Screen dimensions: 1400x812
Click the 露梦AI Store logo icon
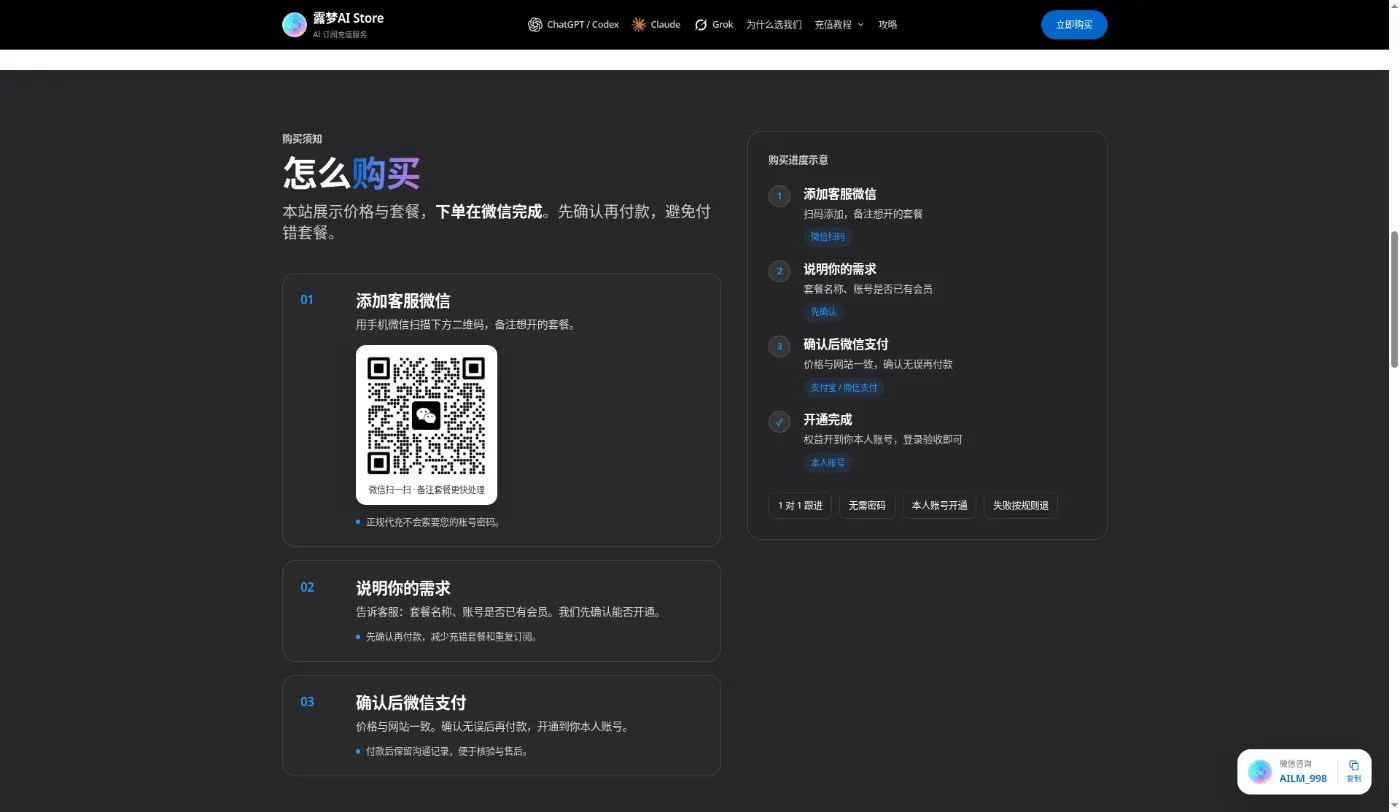click(294, 25)
